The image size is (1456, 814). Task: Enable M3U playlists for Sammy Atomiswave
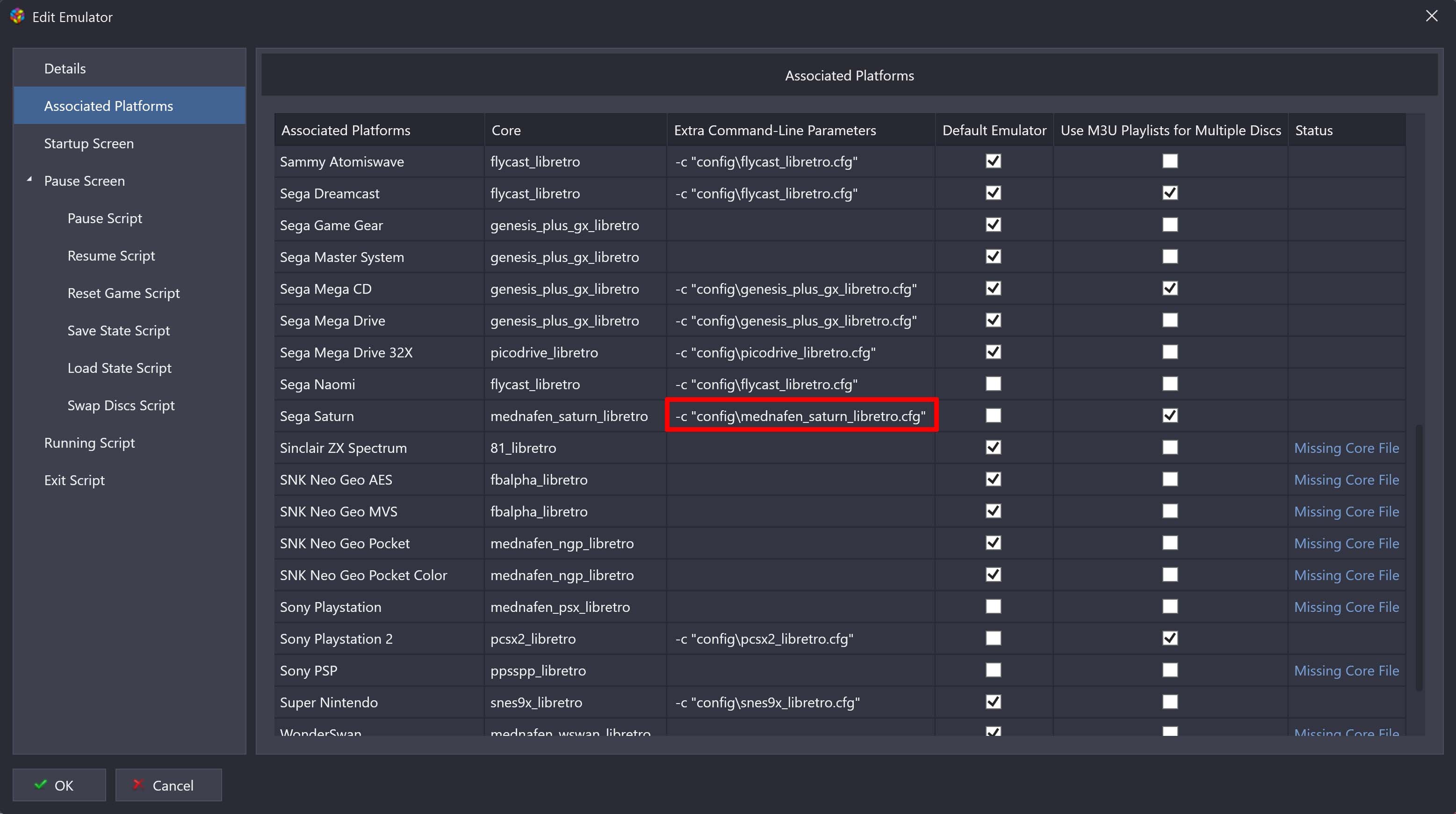(x=1170, y=161)
